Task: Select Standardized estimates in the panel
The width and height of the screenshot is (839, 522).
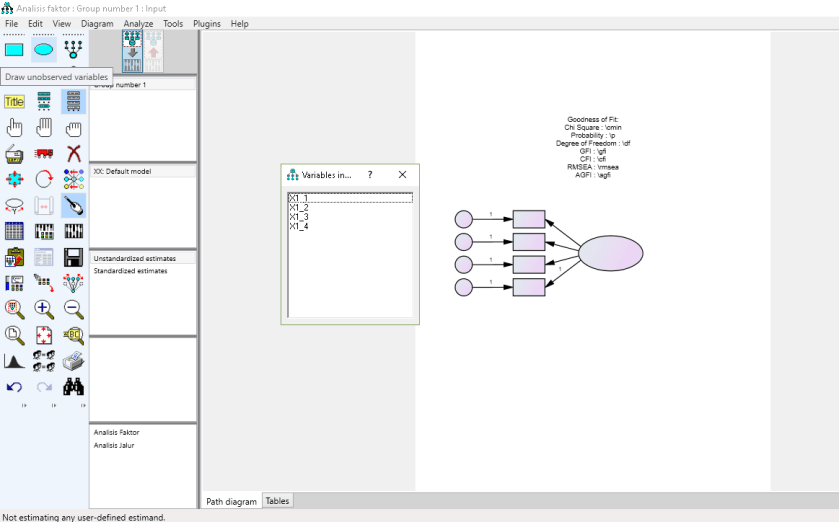Action: 130,271
